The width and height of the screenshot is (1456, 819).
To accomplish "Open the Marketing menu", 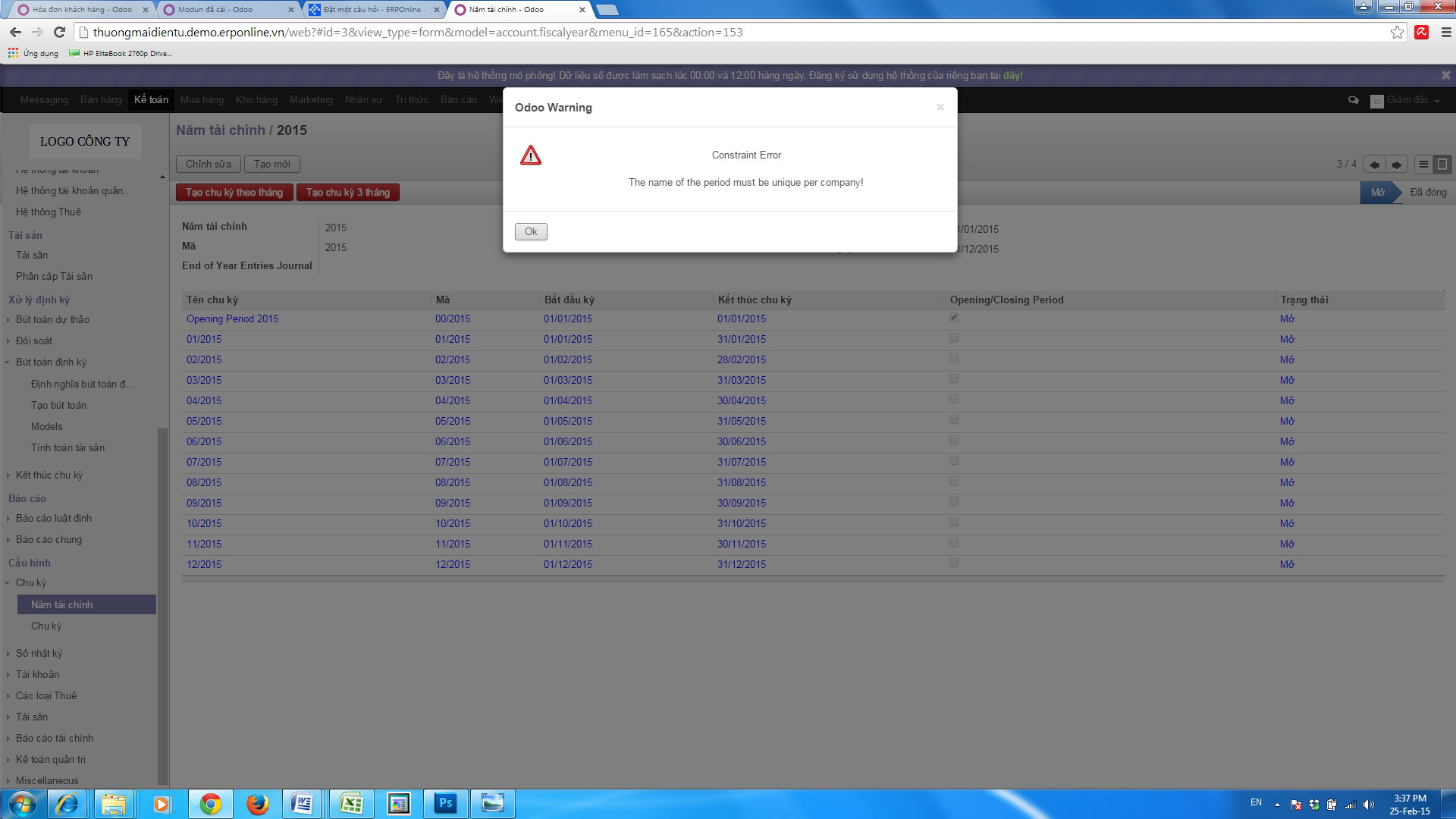I will point(311,99).
